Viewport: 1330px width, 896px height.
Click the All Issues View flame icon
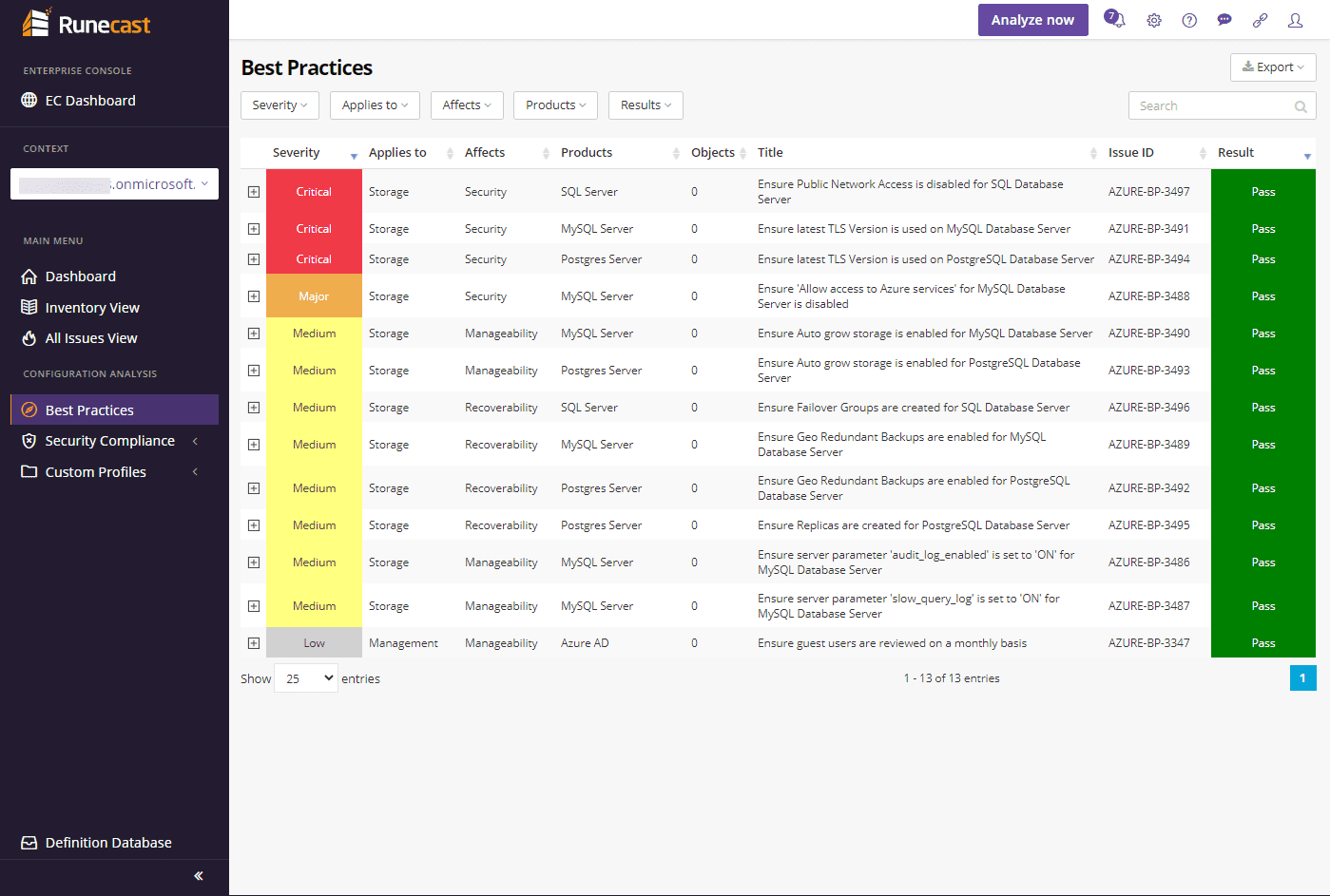[x=29, y=338]
